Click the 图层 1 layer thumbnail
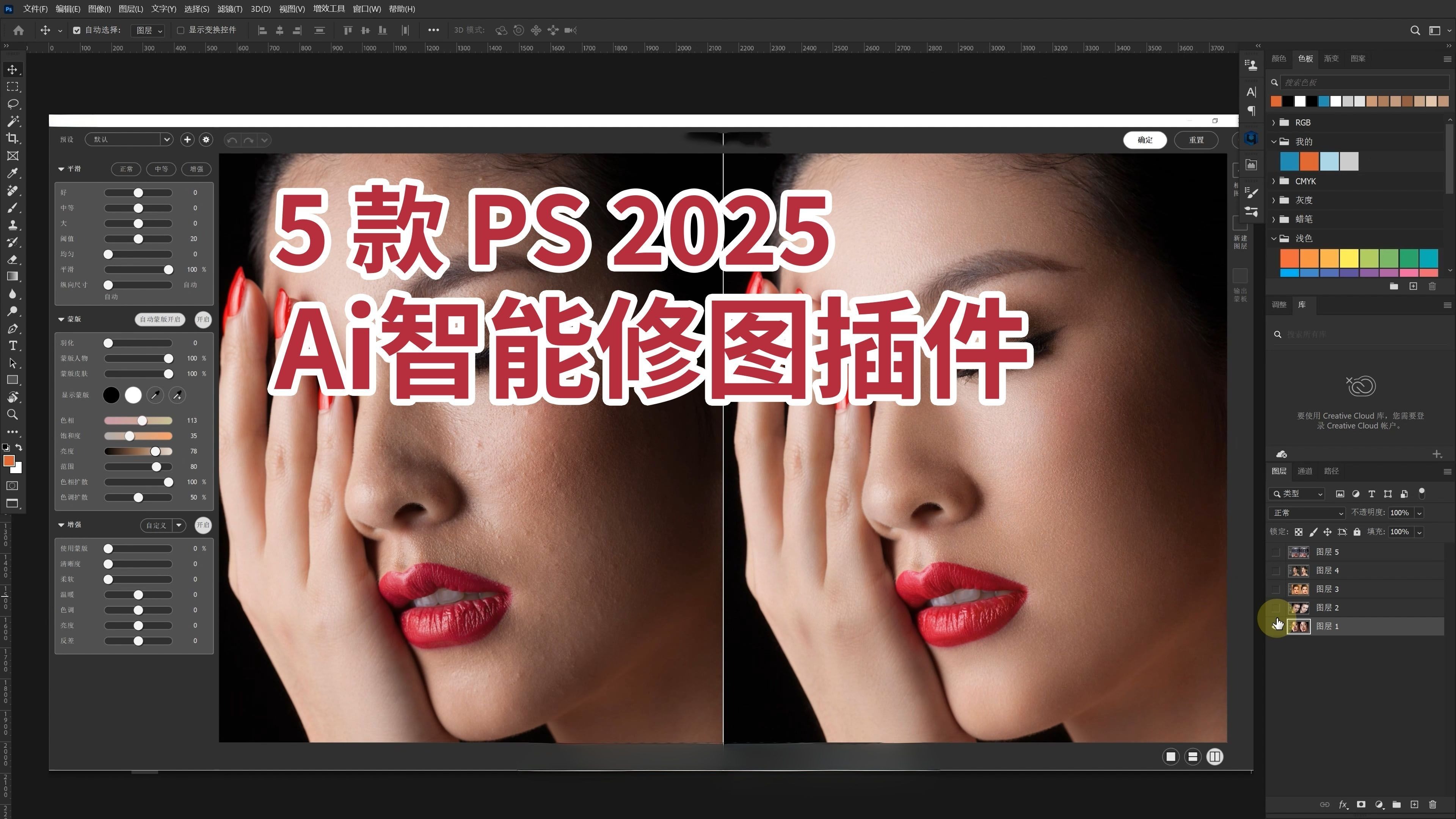The image size is (1456, 819). point(1298,626)
